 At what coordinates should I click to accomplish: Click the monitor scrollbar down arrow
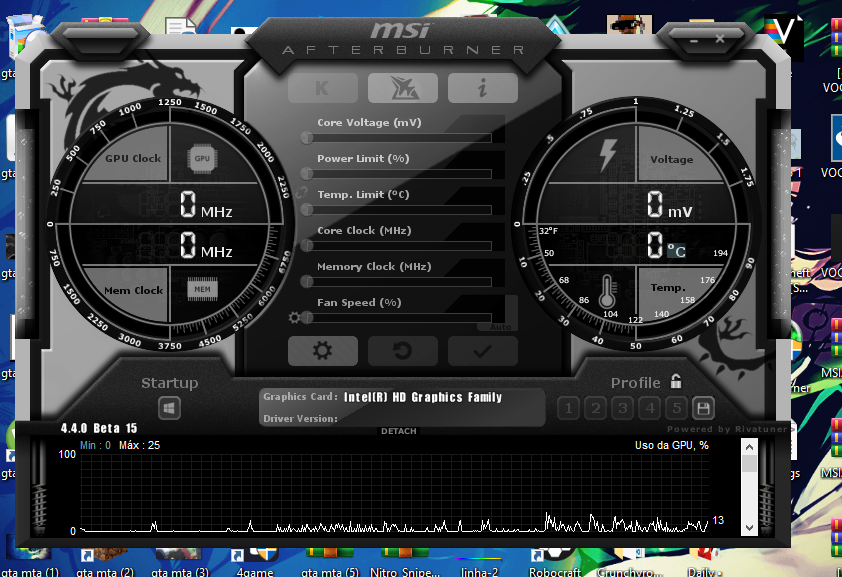[749, 528]
